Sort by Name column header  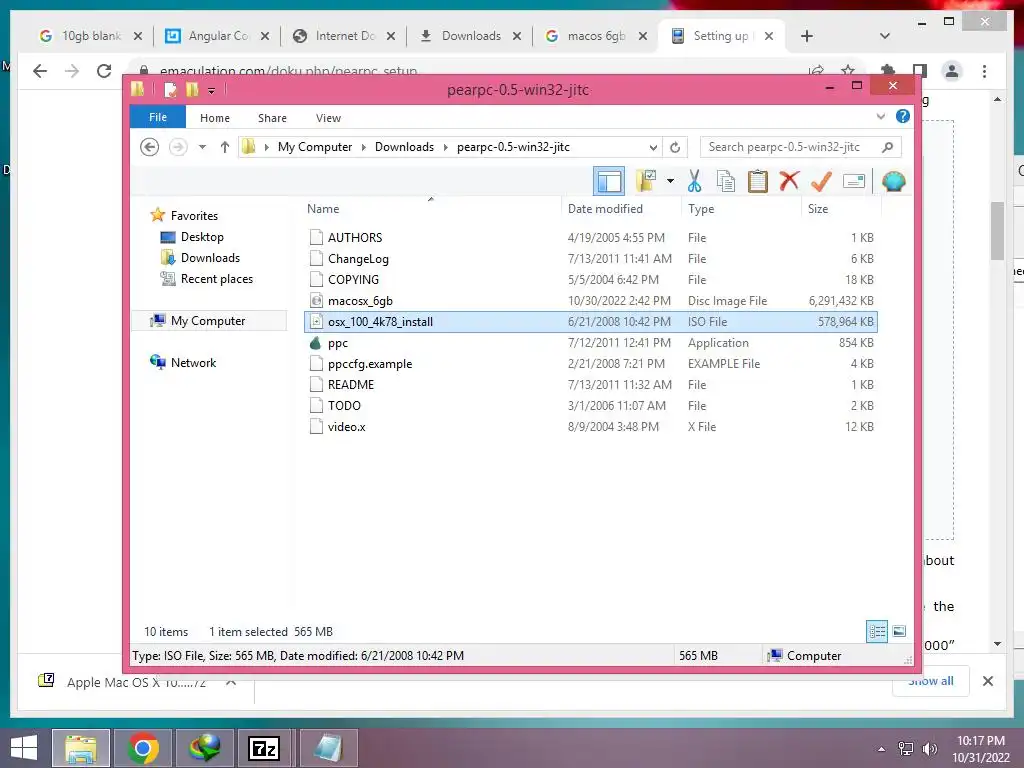[323, 208]
